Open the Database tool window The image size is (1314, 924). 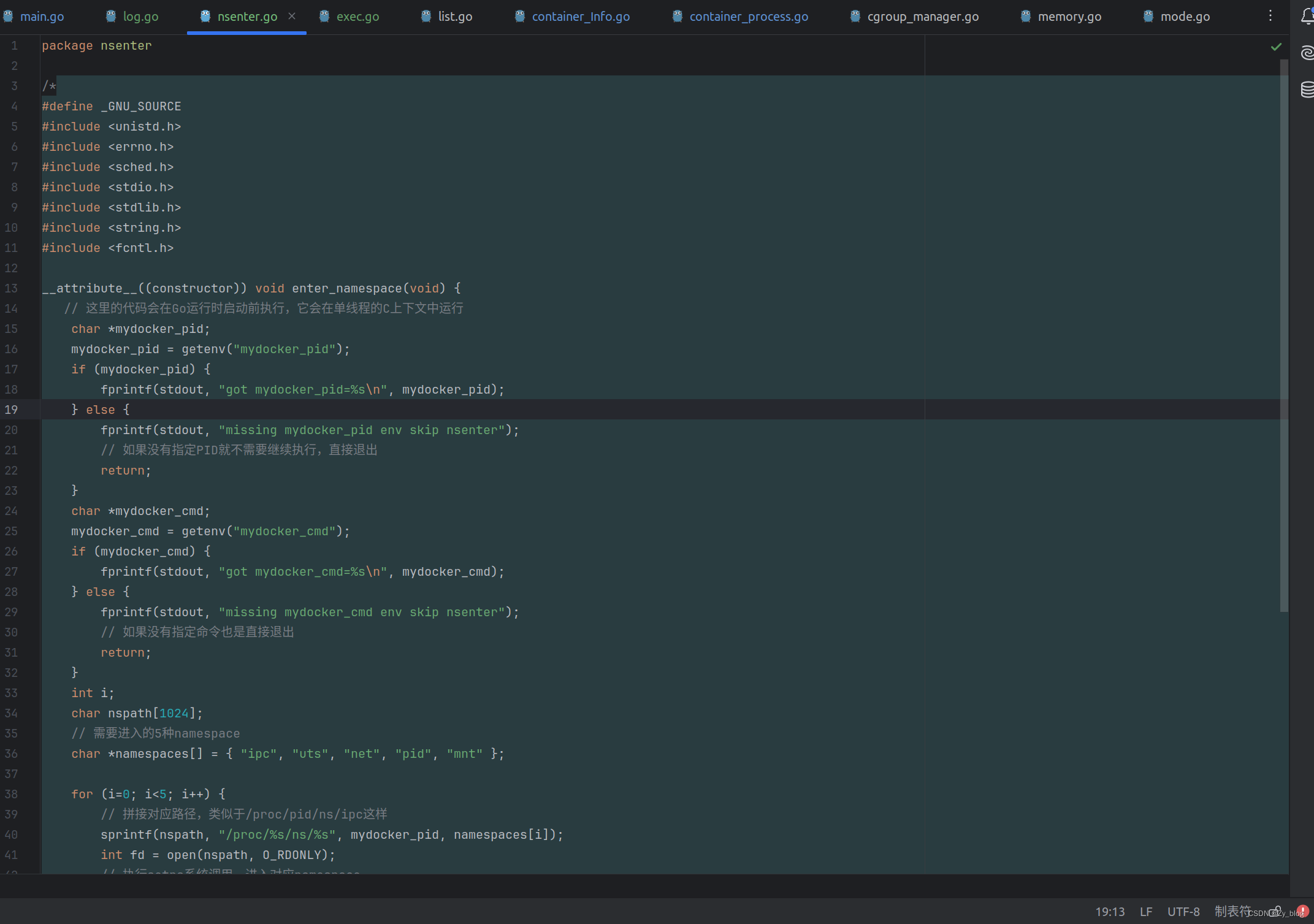(1307, 90)
